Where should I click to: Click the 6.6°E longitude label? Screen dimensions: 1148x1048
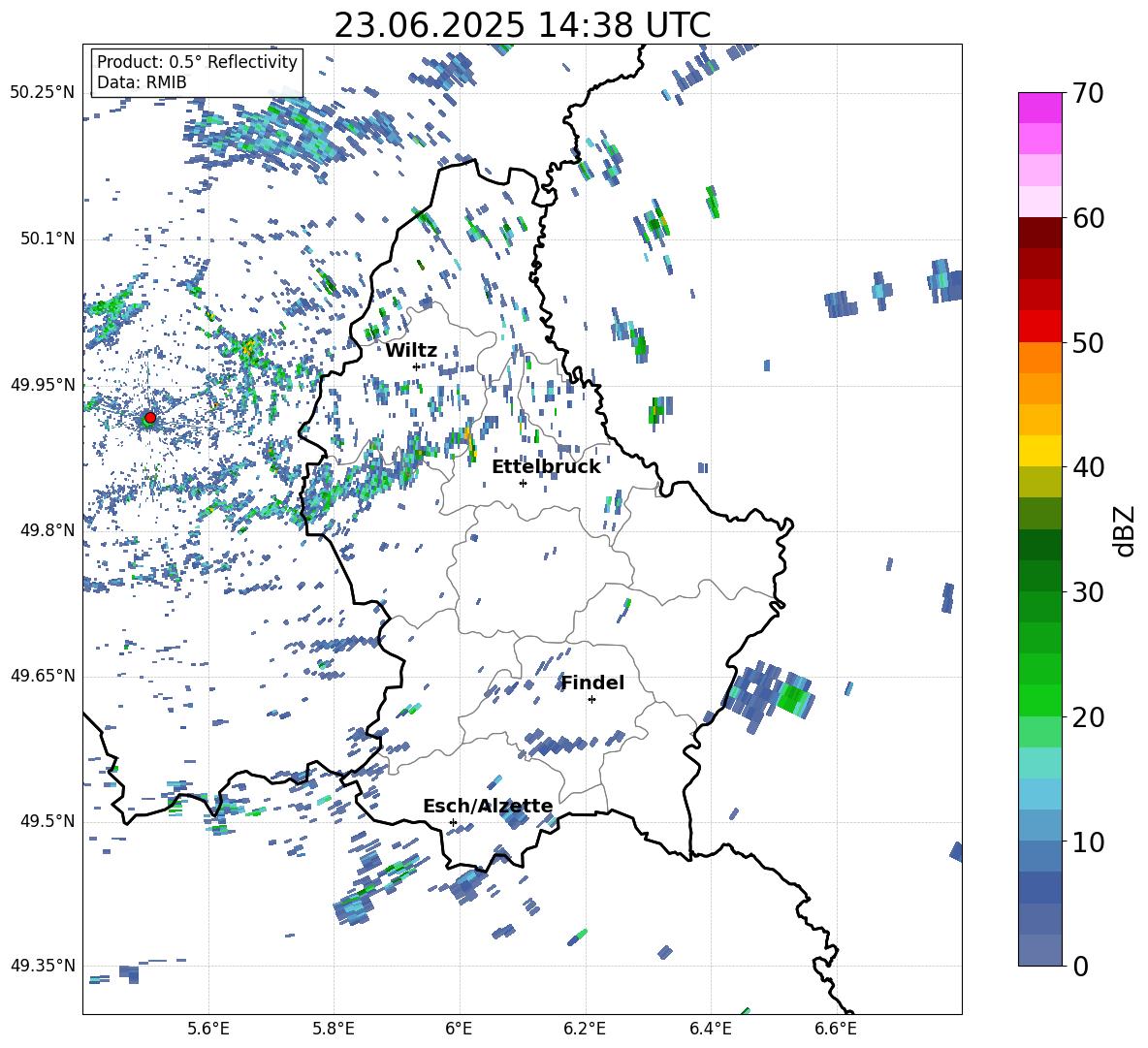coord(836,1029)
